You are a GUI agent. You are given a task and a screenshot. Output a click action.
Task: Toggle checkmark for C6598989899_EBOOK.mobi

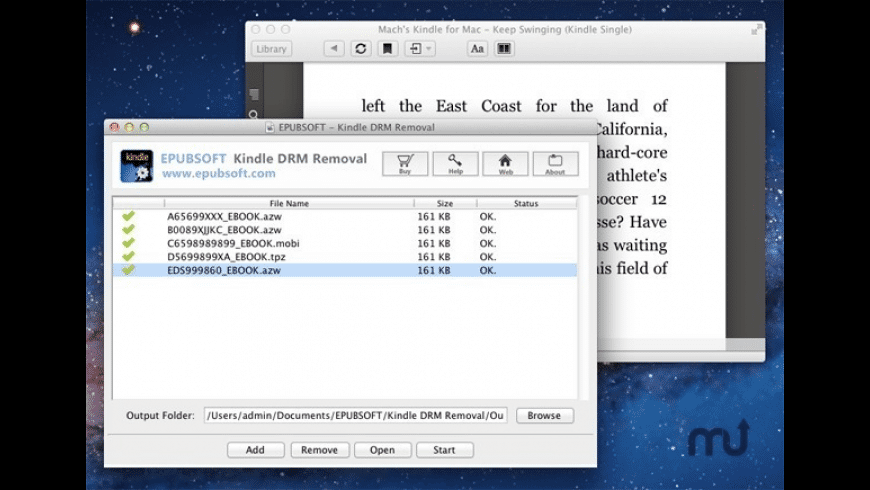coord(128,243)
